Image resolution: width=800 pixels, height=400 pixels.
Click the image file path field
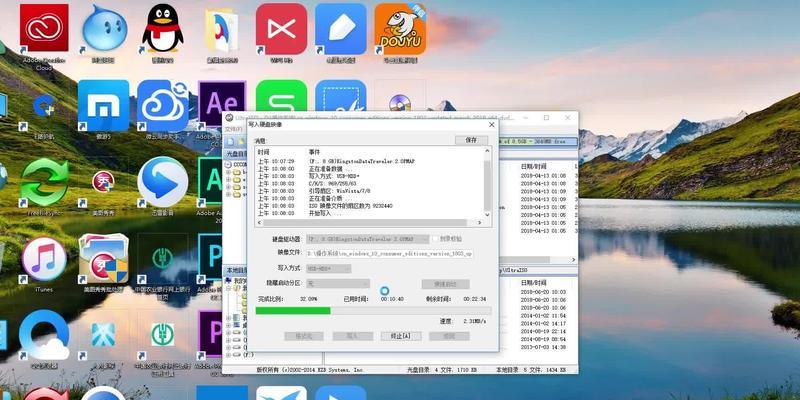389,254
